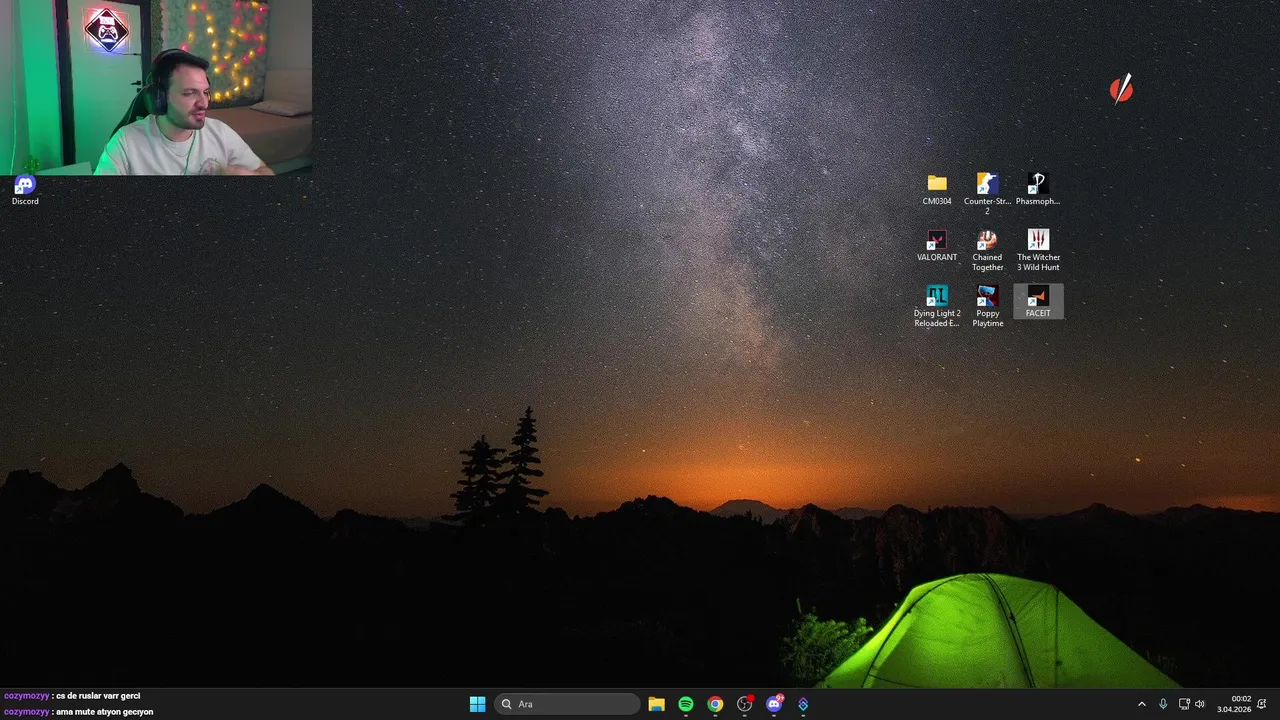Launch Dying Light 2 Reloaded Edition

click(937, 306)
